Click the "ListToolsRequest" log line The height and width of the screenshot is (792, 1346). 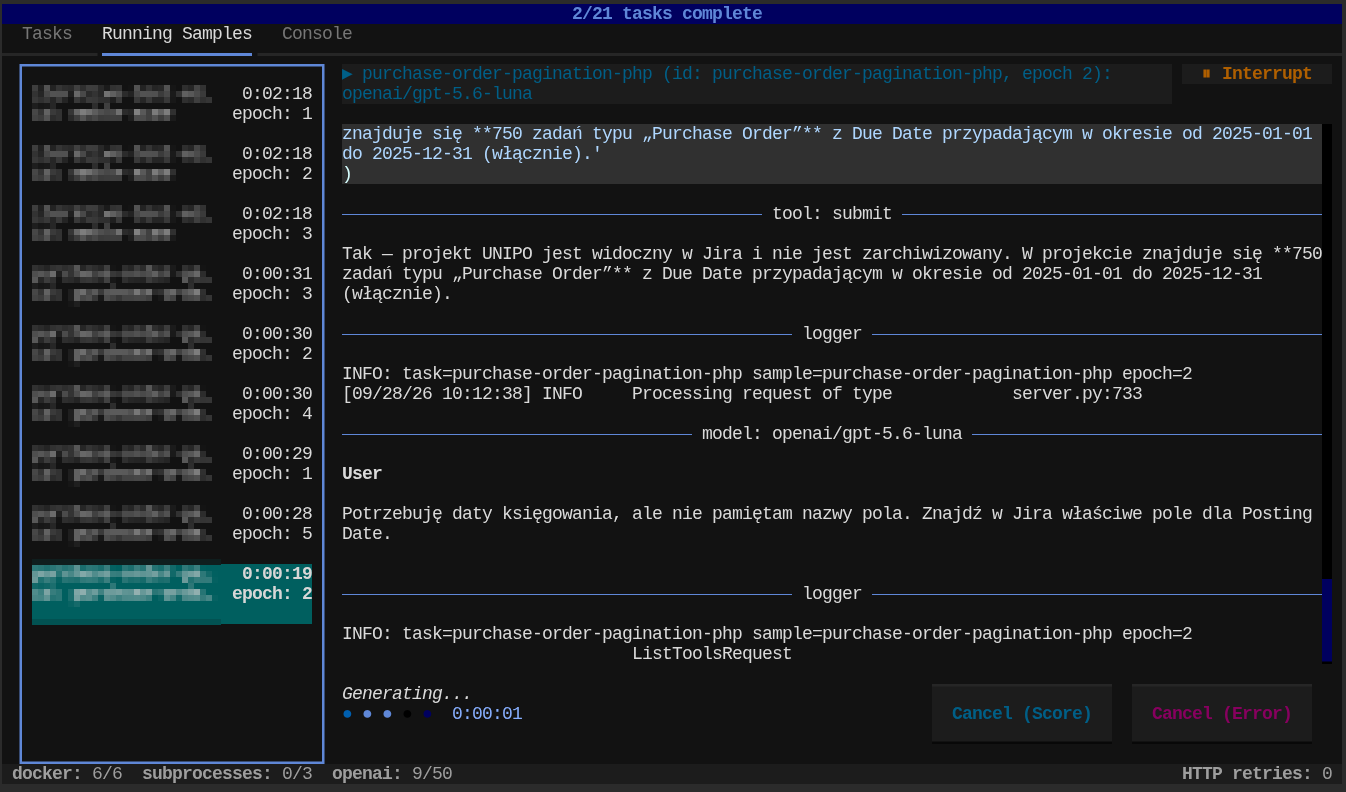(712, 654)
